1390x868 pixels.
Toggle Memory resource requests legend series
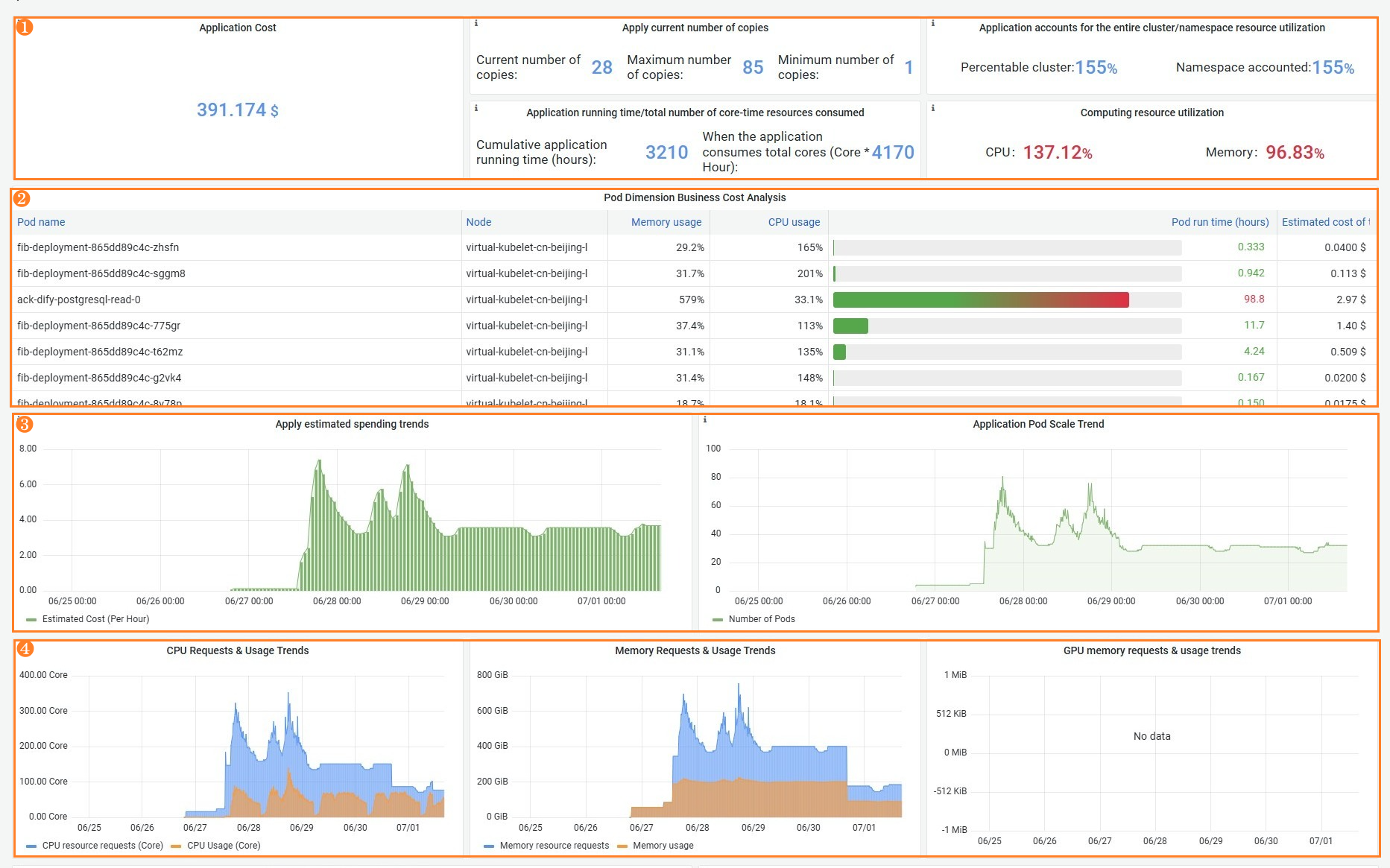pyautogui.click(x=554, y=846)
